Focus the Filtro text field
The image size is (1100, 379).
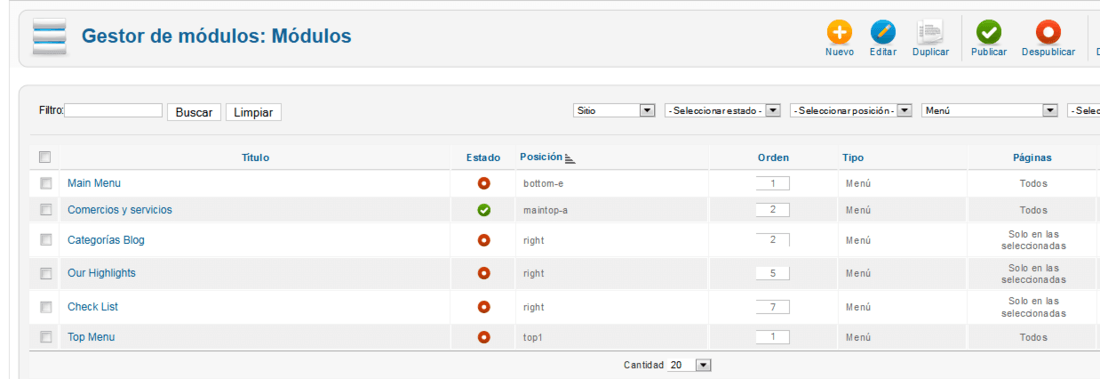coord(114,111)
